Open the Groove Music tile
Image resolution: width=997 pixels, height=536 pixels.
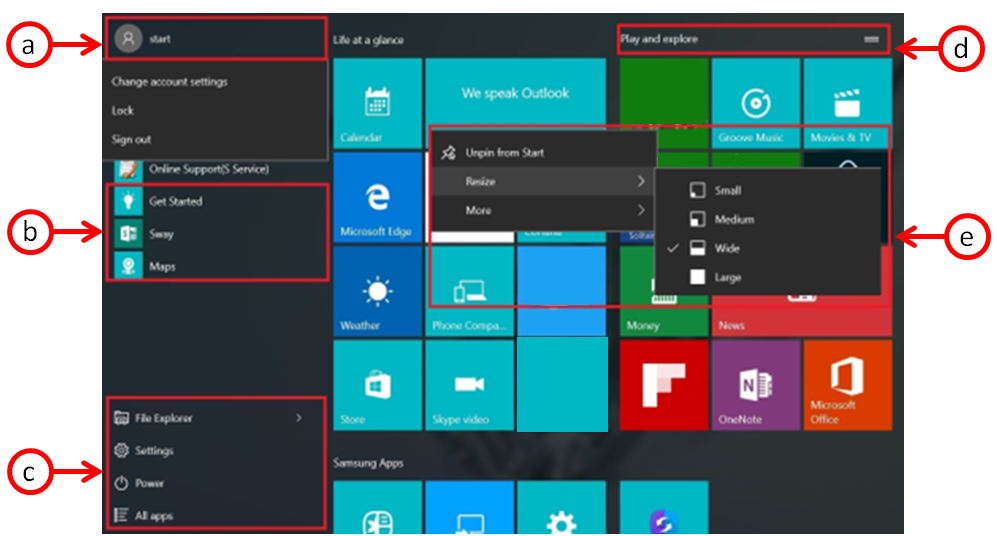coord(756,103)
